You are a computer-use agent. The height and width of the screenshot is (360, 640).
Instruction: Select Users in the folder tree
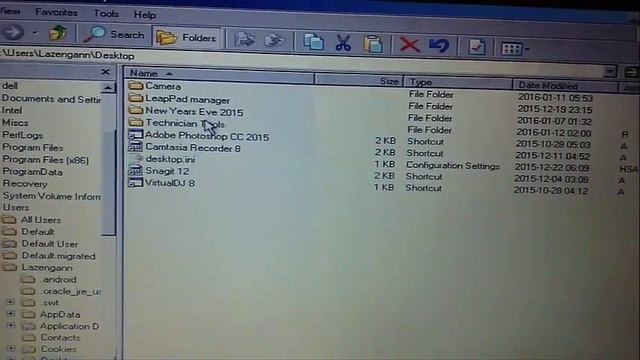(16, 207)
